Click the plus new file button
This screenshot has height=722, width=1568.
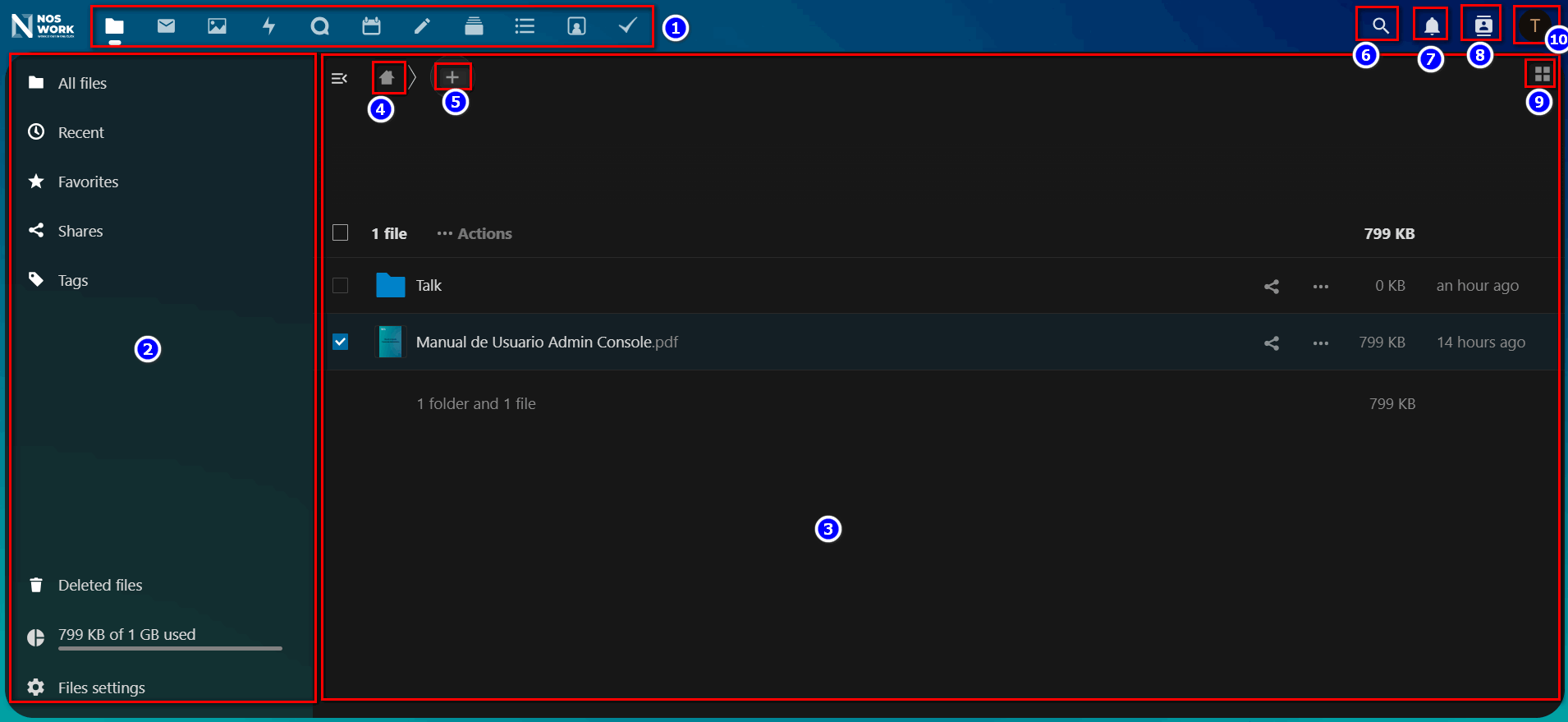tap(452, 77)
